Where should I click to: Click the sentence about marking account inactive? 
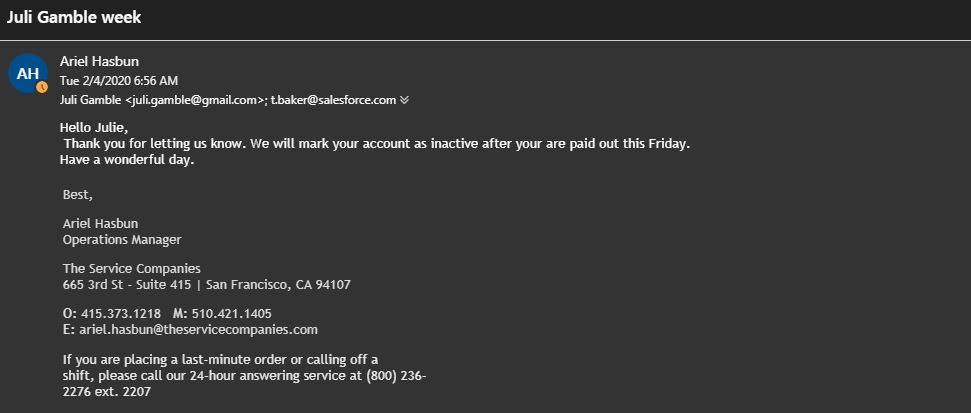(x=376, y=144)
